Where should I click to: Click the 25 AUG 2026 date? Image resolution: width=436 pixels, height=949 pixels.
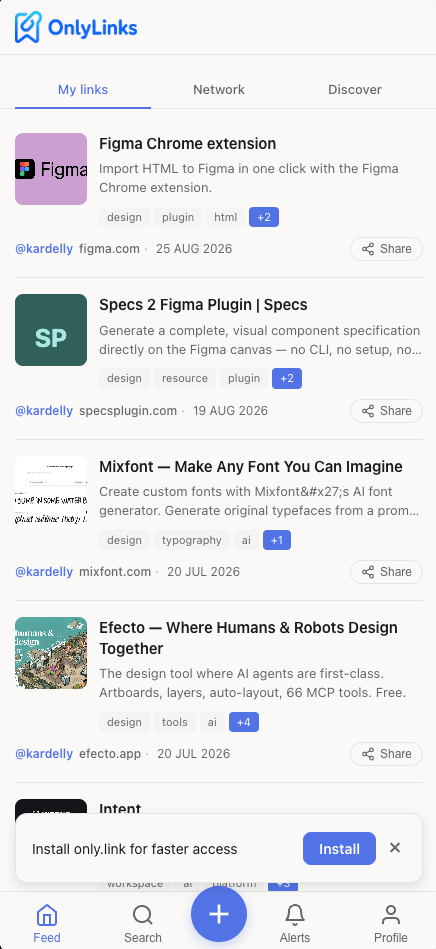click(x=194, y=249)
